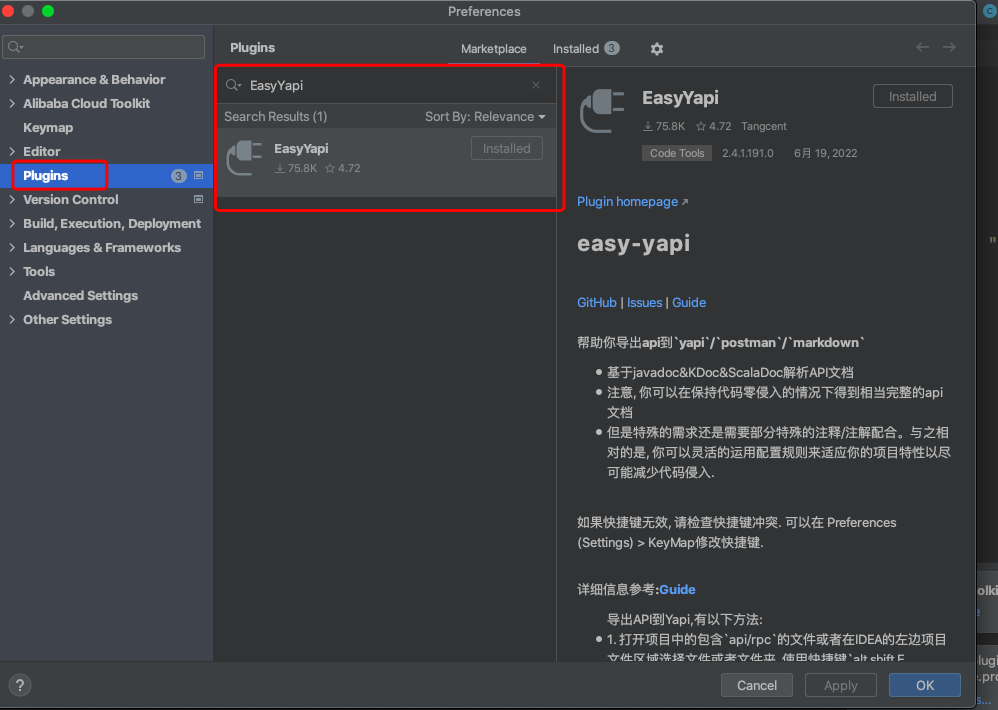Click the download count icon in details
This screenshot has width=998, height=710.
(x=647, y=126)
